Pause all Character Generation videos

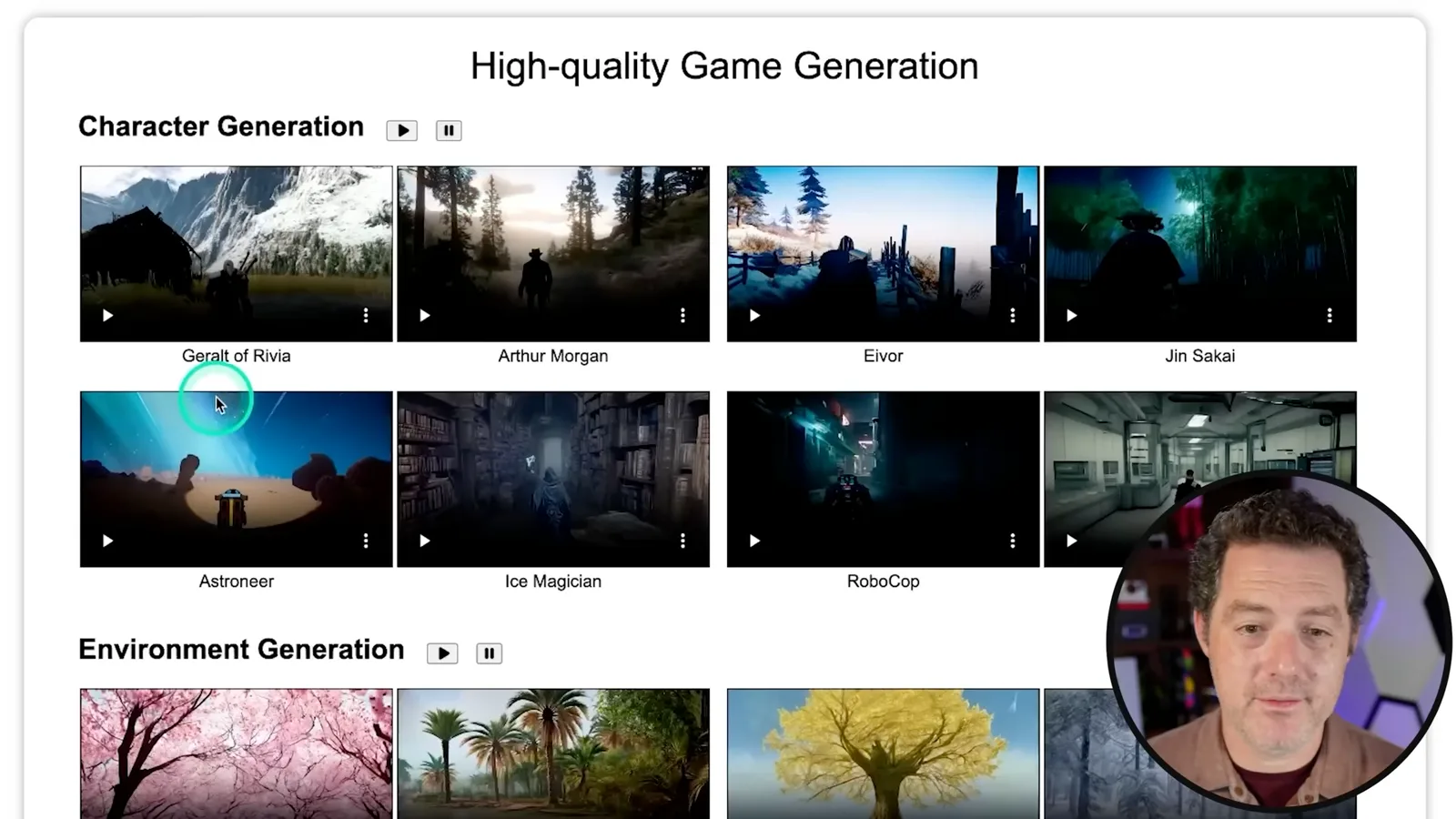point(449,130)
